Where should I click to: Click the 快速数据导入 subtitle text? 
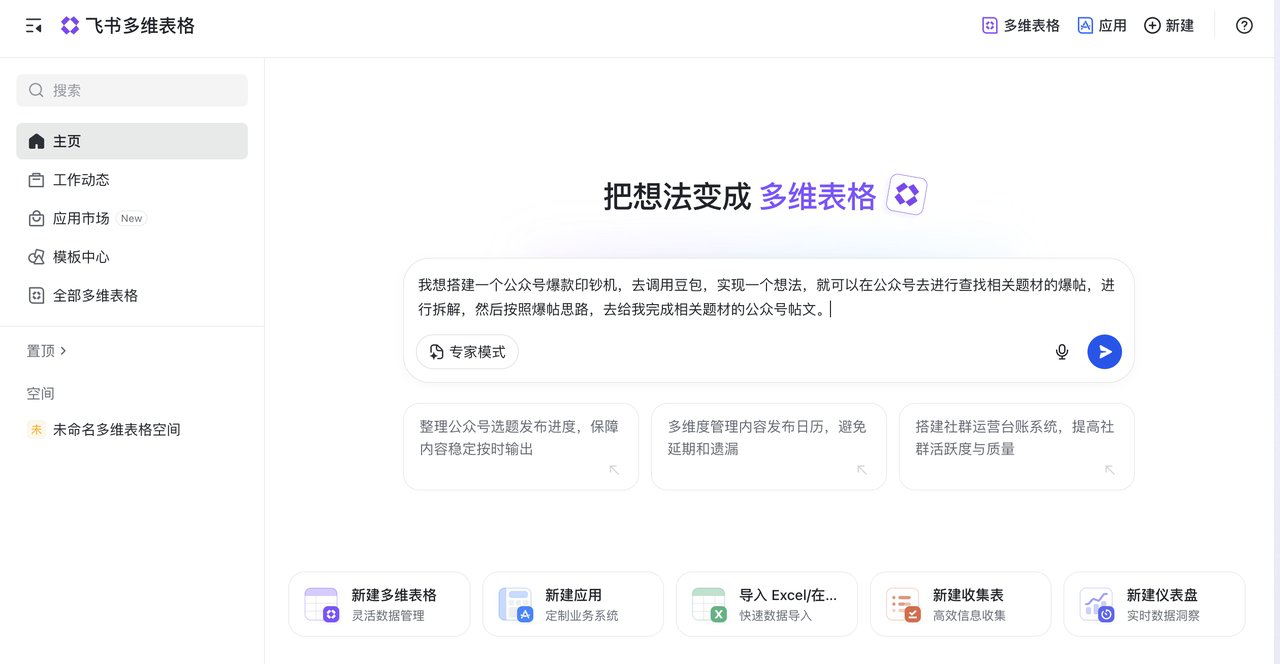pyautogui.click(x=776, y=616)
